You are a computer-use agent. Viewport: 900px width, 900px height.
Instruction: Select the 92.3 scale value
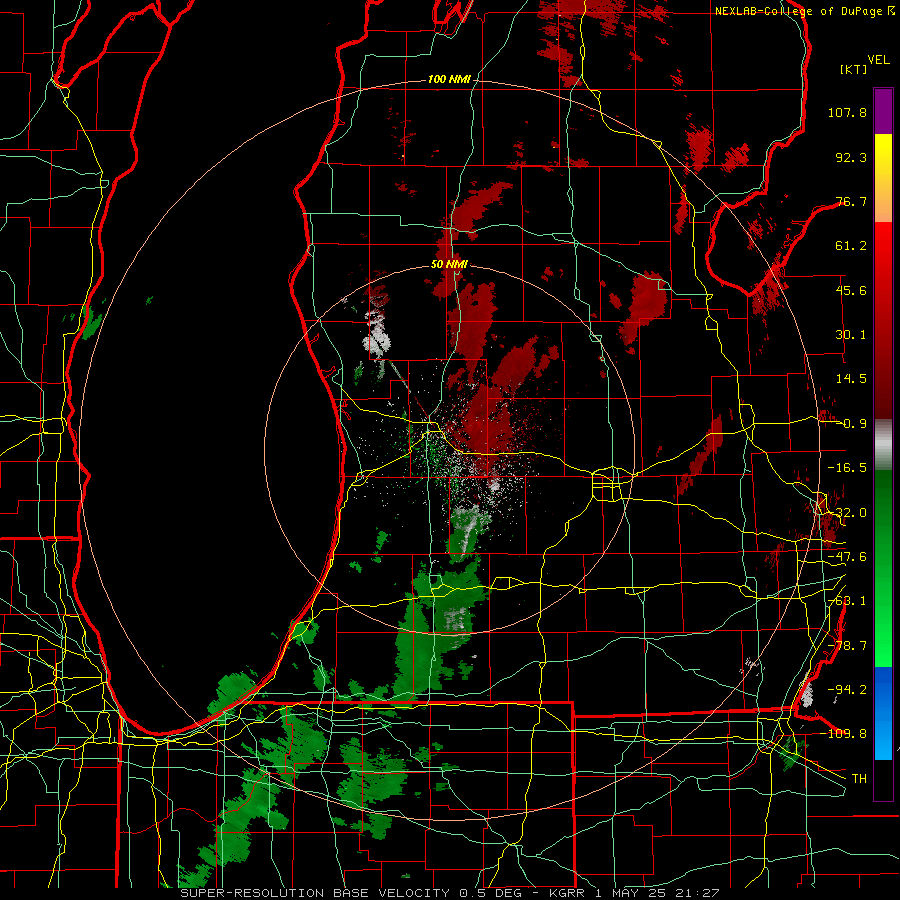851,157
